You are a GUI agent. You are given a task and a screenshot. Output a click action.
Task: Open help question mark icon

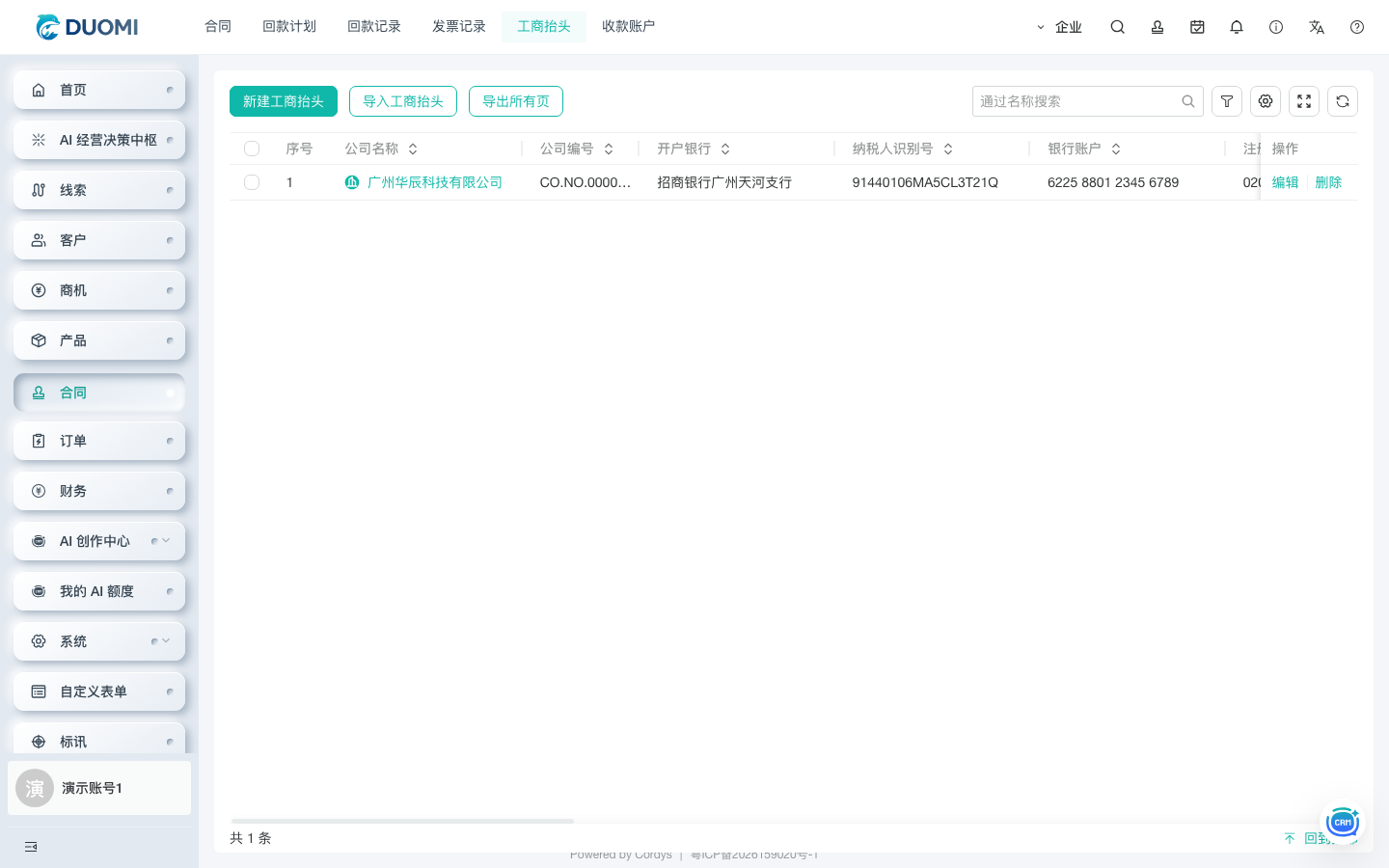(x=1357, y=27)
